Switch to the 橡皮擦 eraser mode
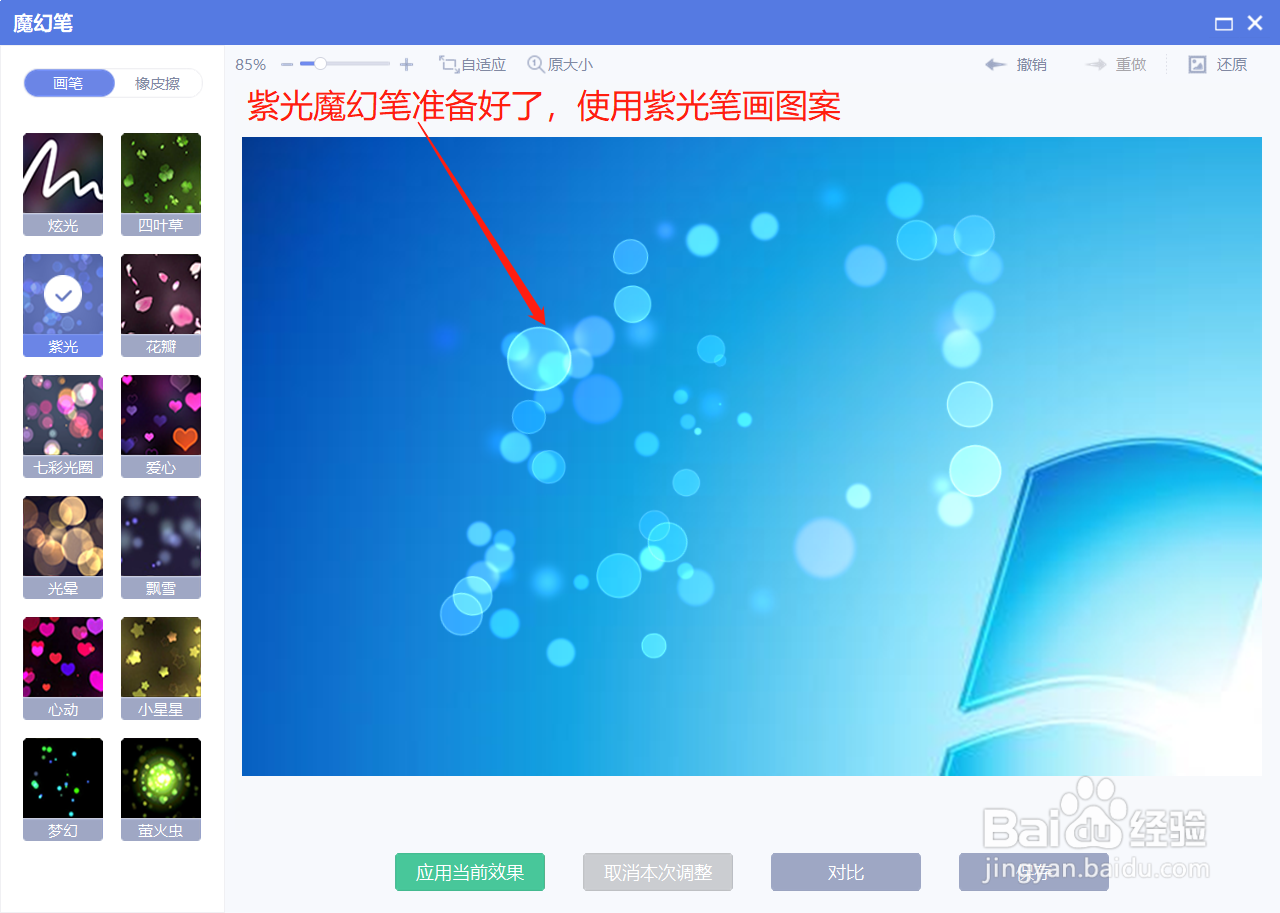Screen dimensions: 1280x913 coord(158,83)
